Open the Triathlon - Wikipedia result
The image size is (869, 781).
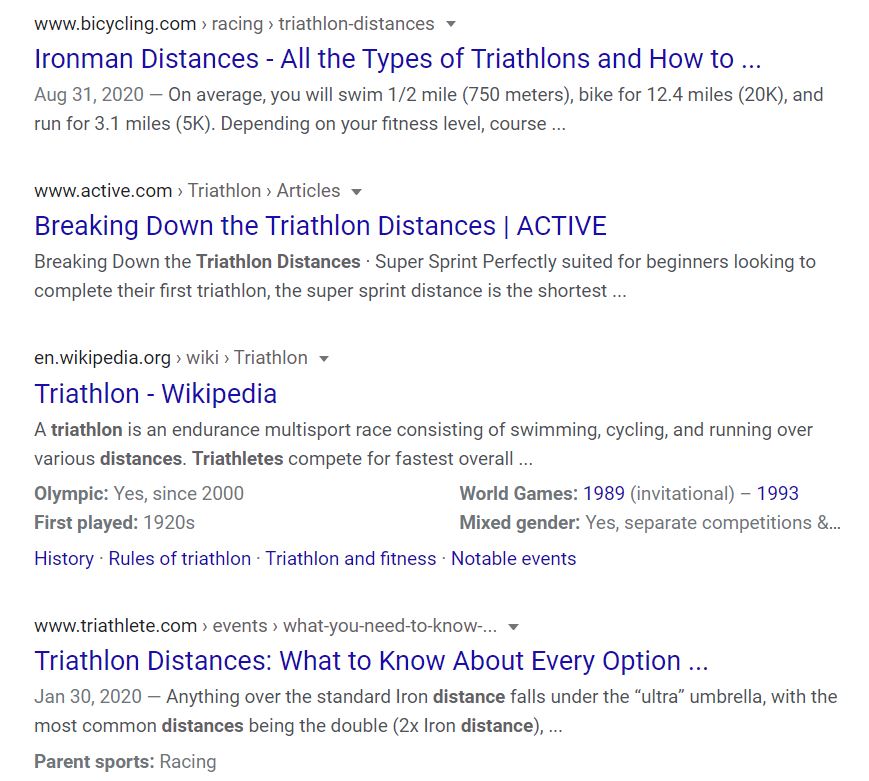[x=155, y=394]
